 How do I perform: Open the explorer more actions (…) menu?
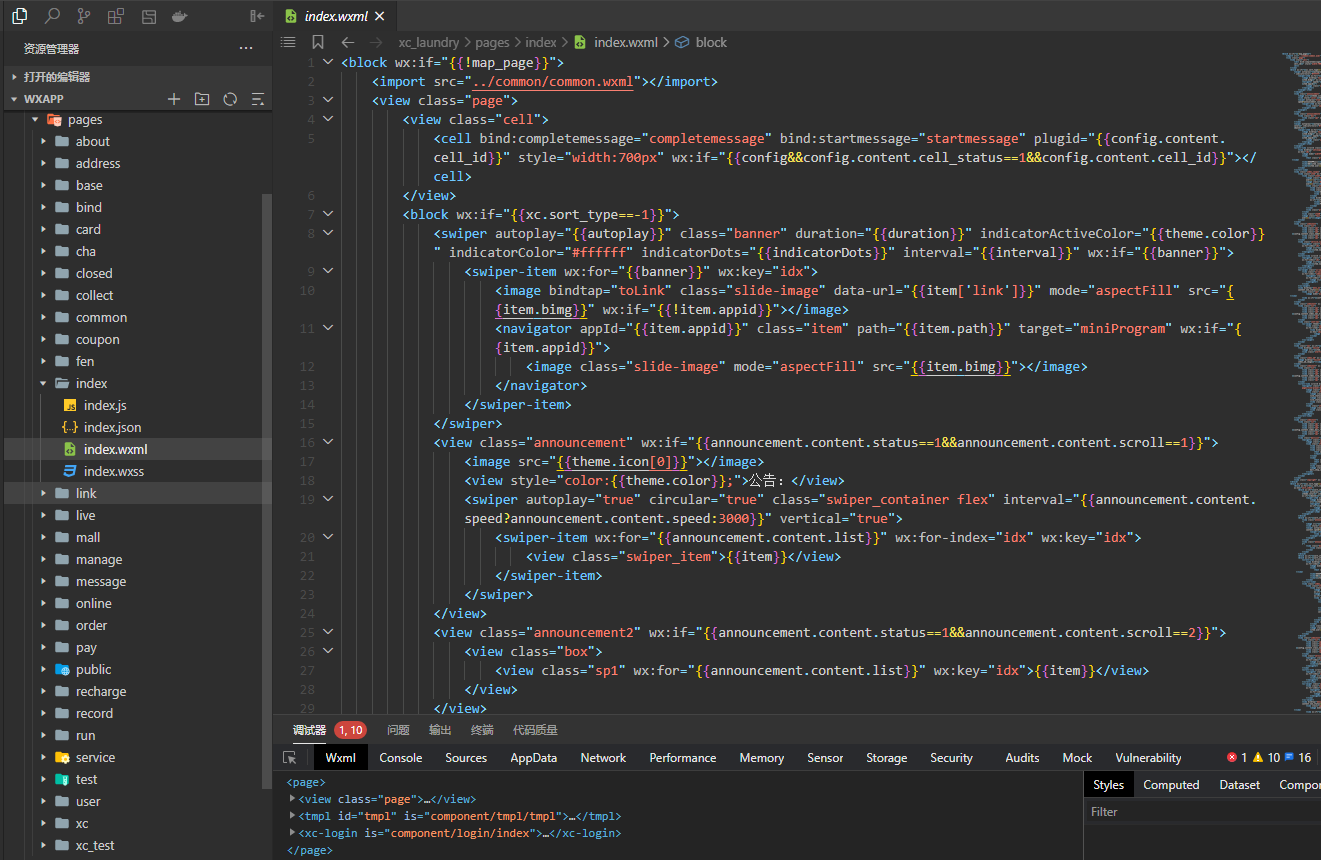(x=246, y=48)
